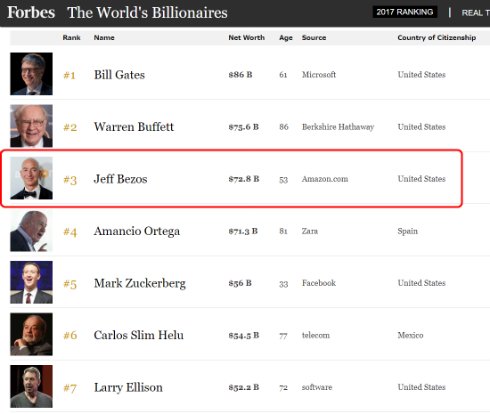The image size is (490, 414).
Task: Open the Mark Zuckerberg name link
Action: (140, 284)
